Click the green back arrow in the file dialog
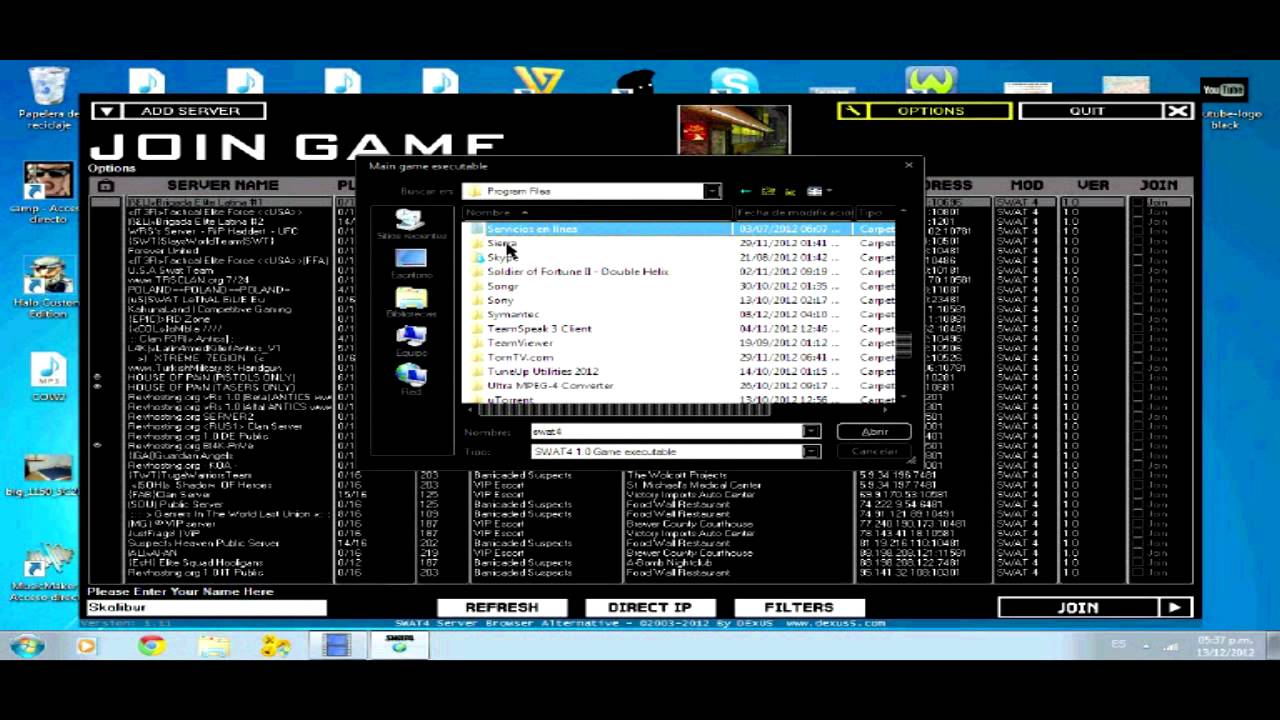 745,191
